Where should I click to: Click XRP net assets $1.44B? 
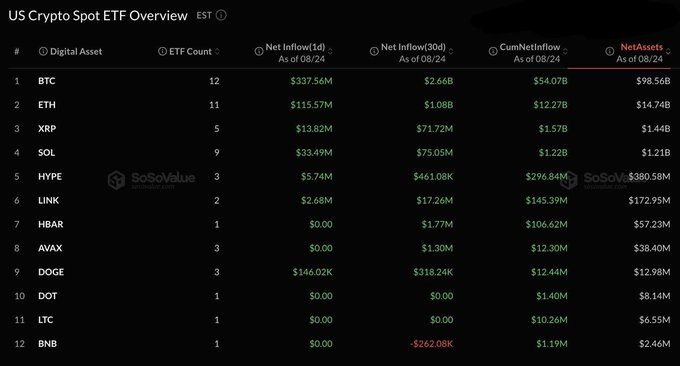[656, 128]
